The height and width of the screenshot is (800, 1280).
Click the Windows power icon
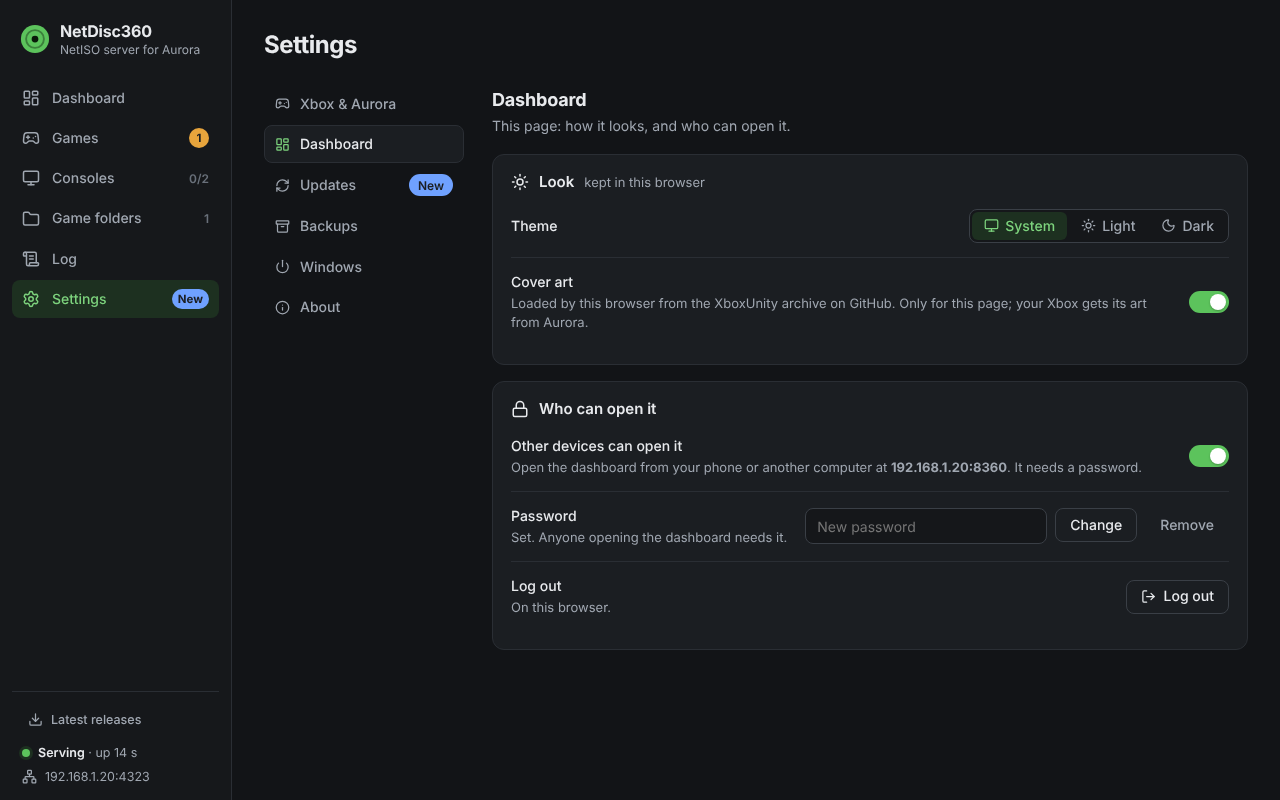tap(282, 267)
